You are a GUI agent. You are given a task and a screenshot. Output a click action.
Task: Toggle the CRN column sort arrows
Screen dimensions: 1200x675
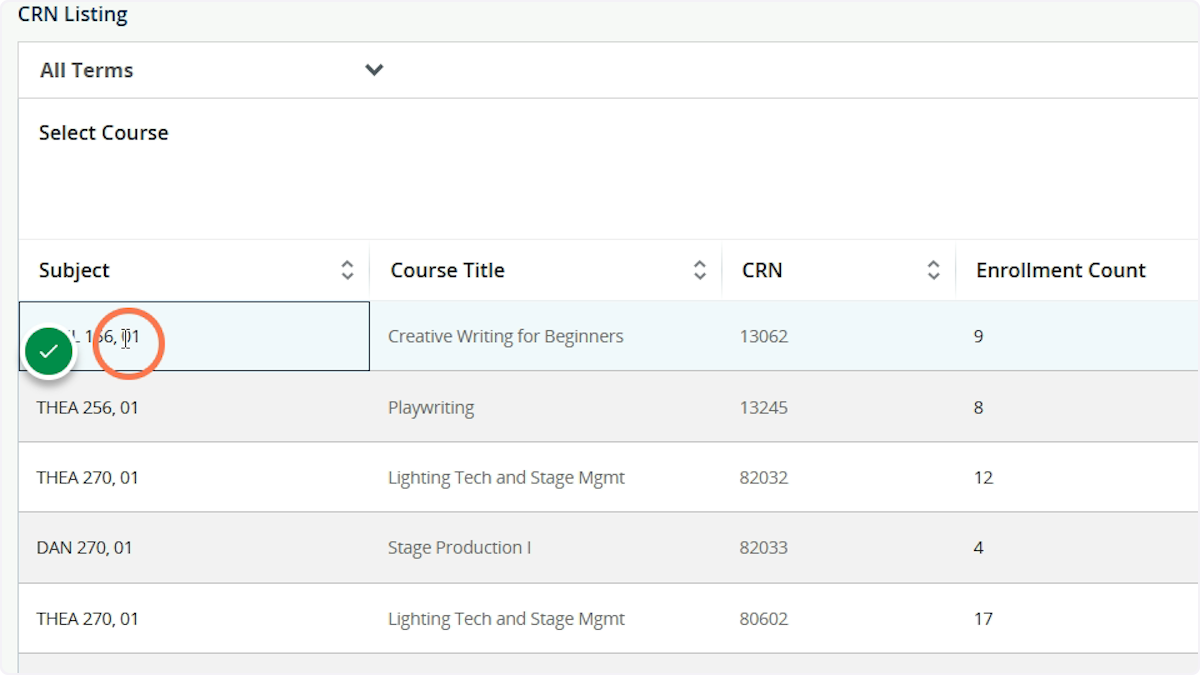point(933,270)
